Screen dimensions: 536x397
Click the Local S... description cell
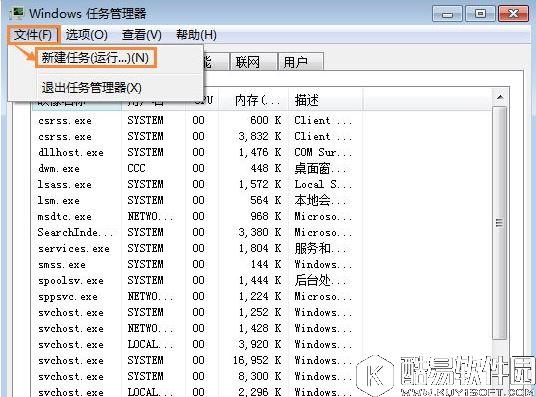(323, 184)
